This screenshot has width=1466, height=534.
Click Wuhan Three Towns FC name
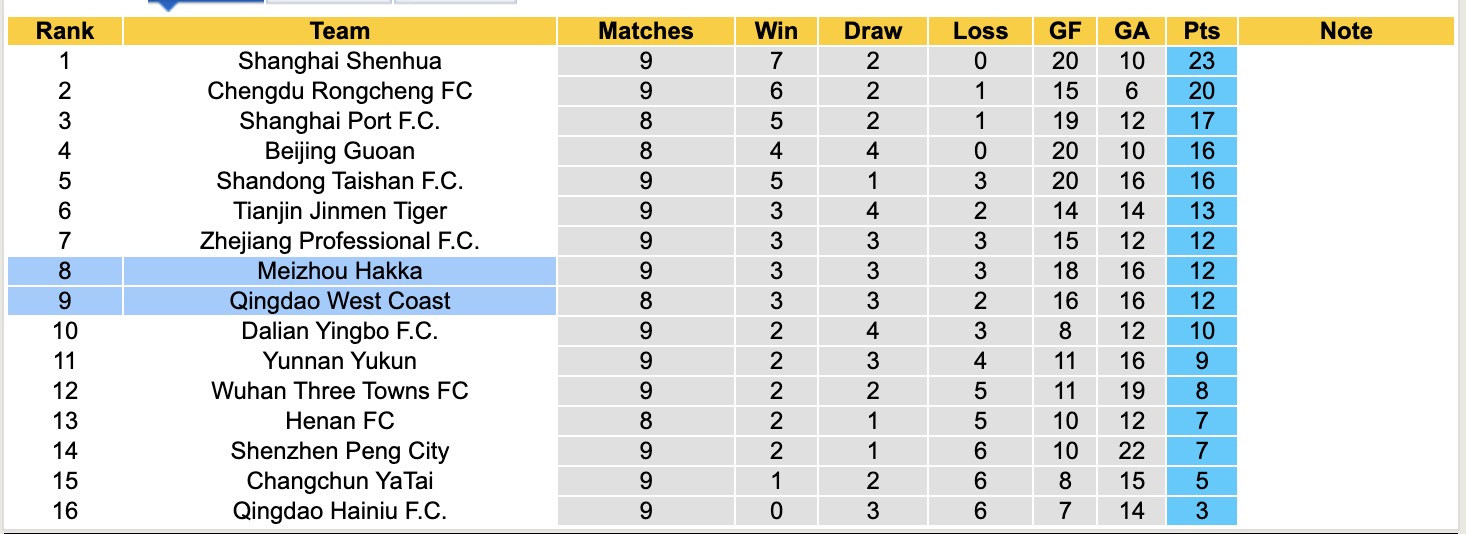[340, 391]
